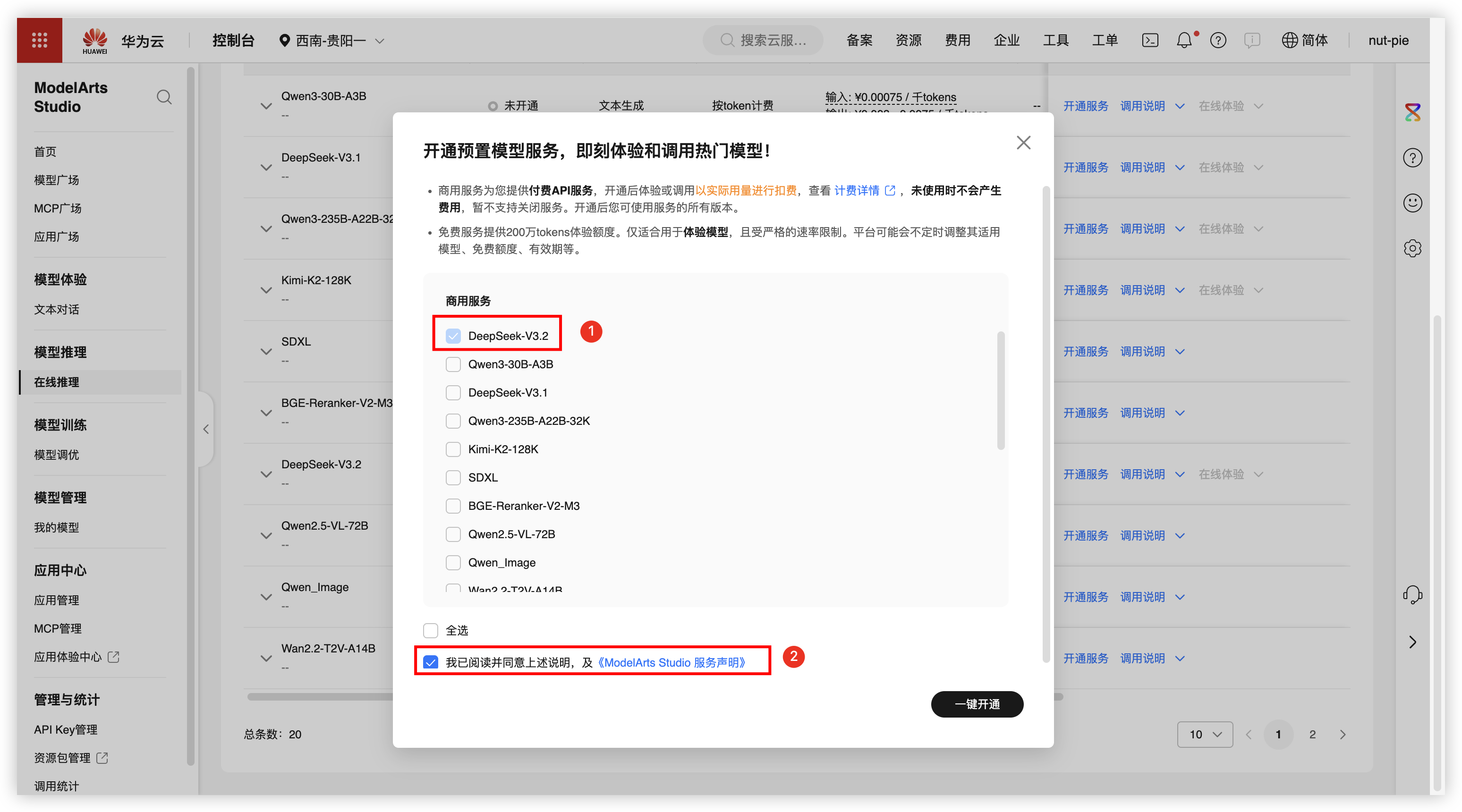
Task: Open the services grid menu icon
Action: pyautogui.click(x=39, y=40)
